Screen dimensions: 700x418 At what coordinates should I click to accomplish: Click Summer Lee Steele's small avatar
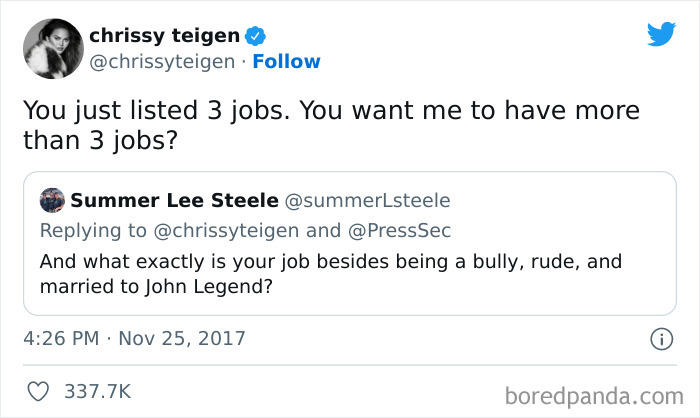tap(52, 200)
